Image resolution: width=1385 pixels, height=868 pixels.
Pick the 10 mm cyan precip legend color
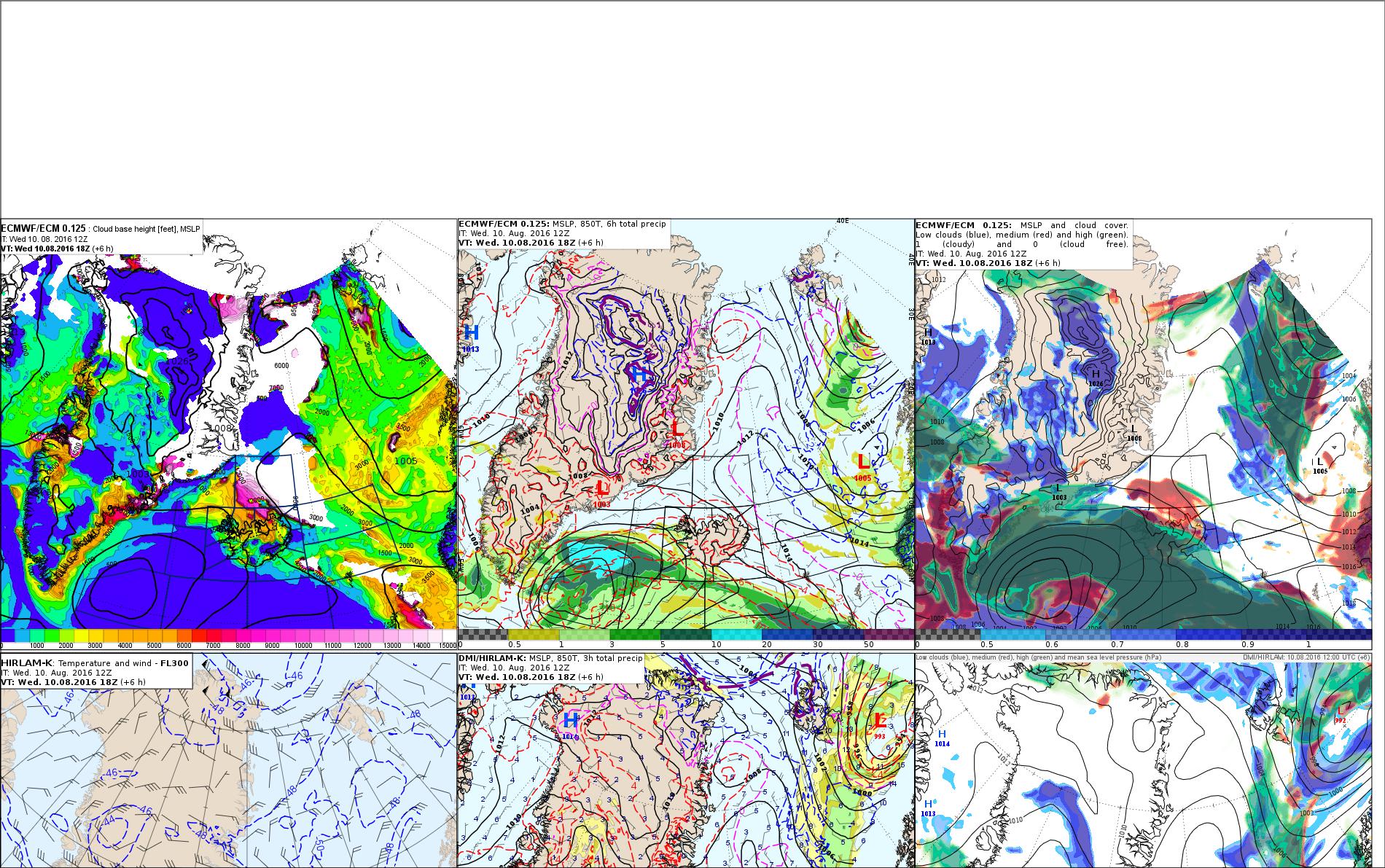click(x=736, y=635)
